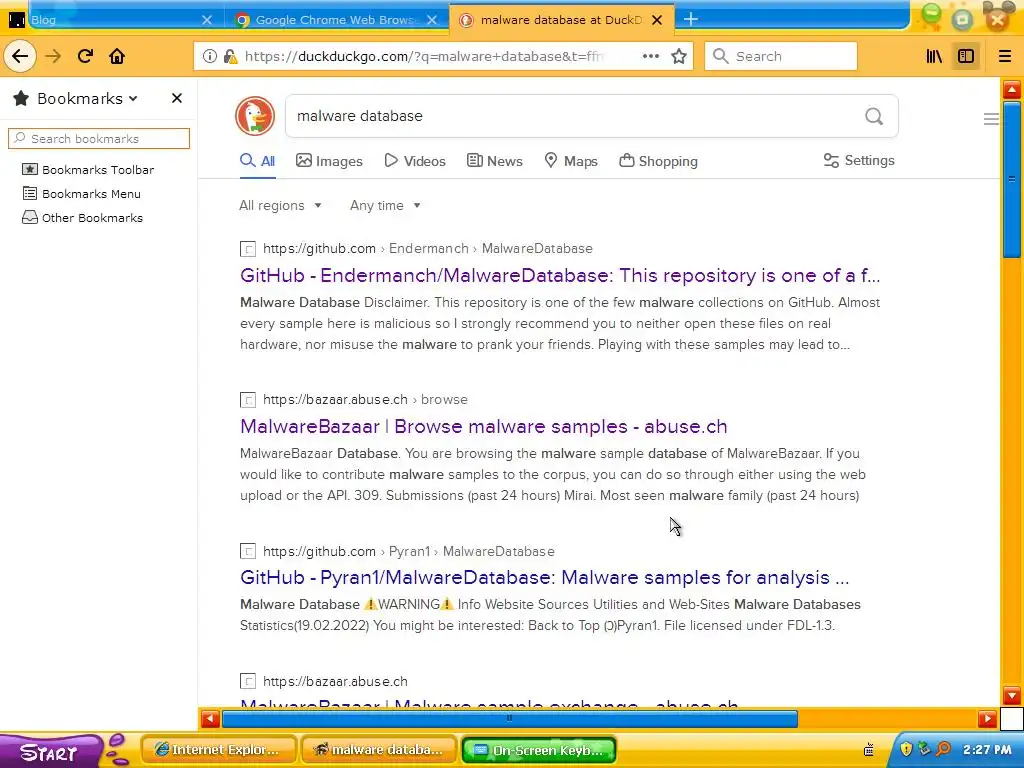This screenshot has height=768, width=1024.
Task: Click horizontal scrollbar right arrow
Action: (987, 719)
